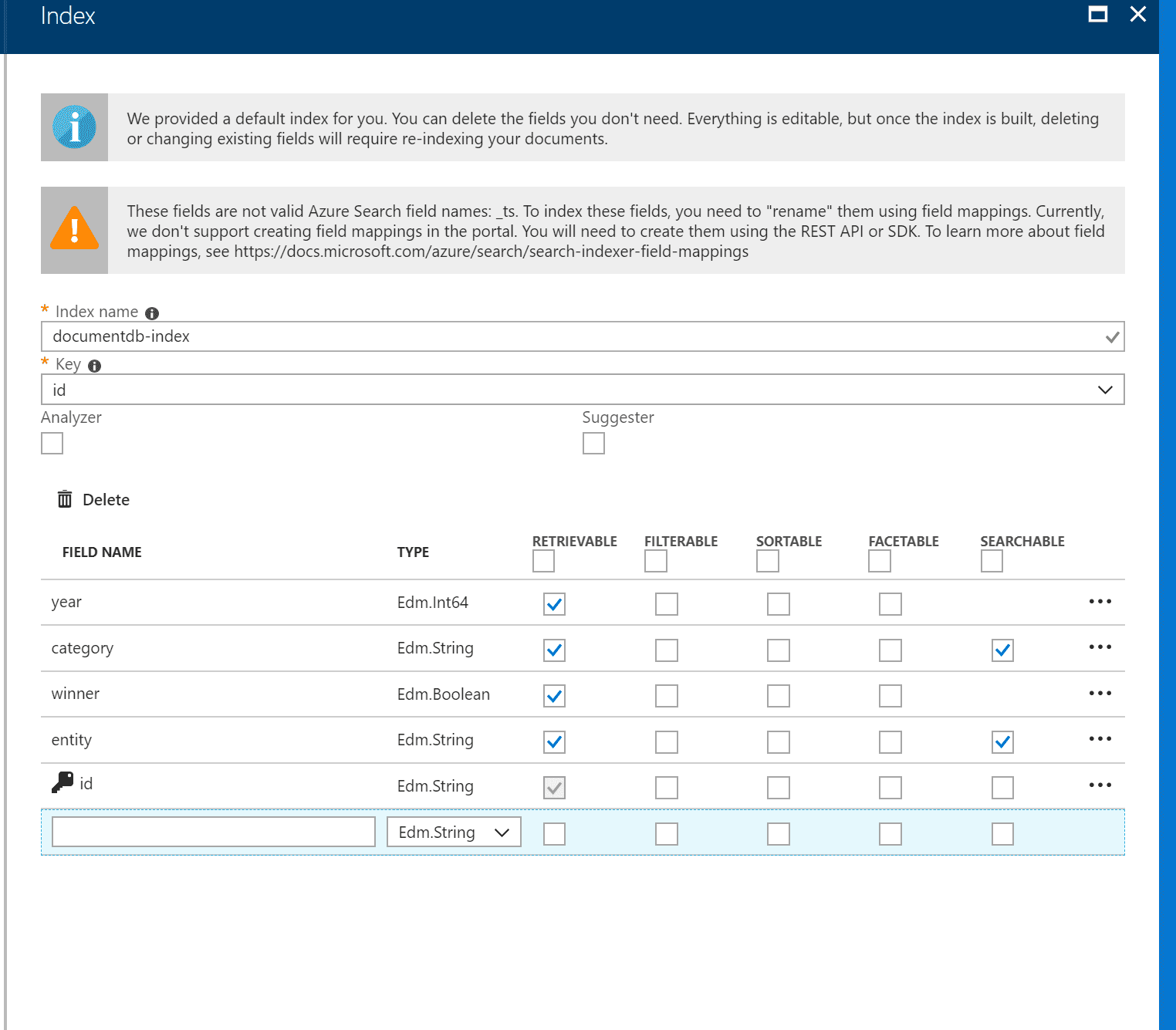This screenshot has height=1030, width=1176.
Task: Maximize the Index blade
Action: (x=1097, y=14)
